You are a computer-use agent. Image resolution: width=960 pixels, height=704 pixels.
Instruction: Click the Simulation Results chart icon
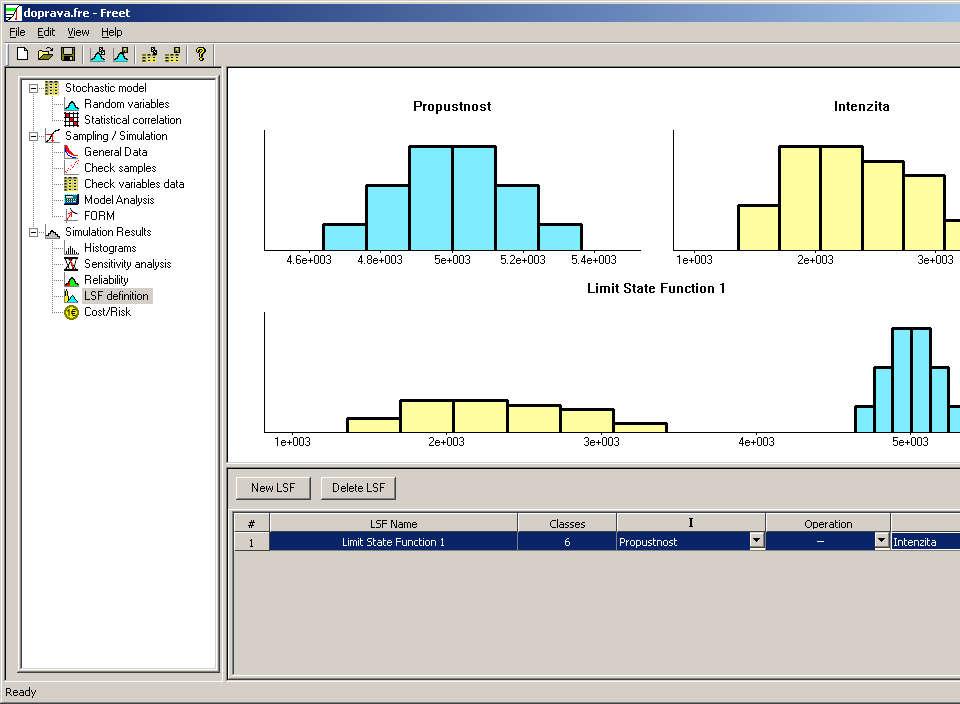(53, 232)
